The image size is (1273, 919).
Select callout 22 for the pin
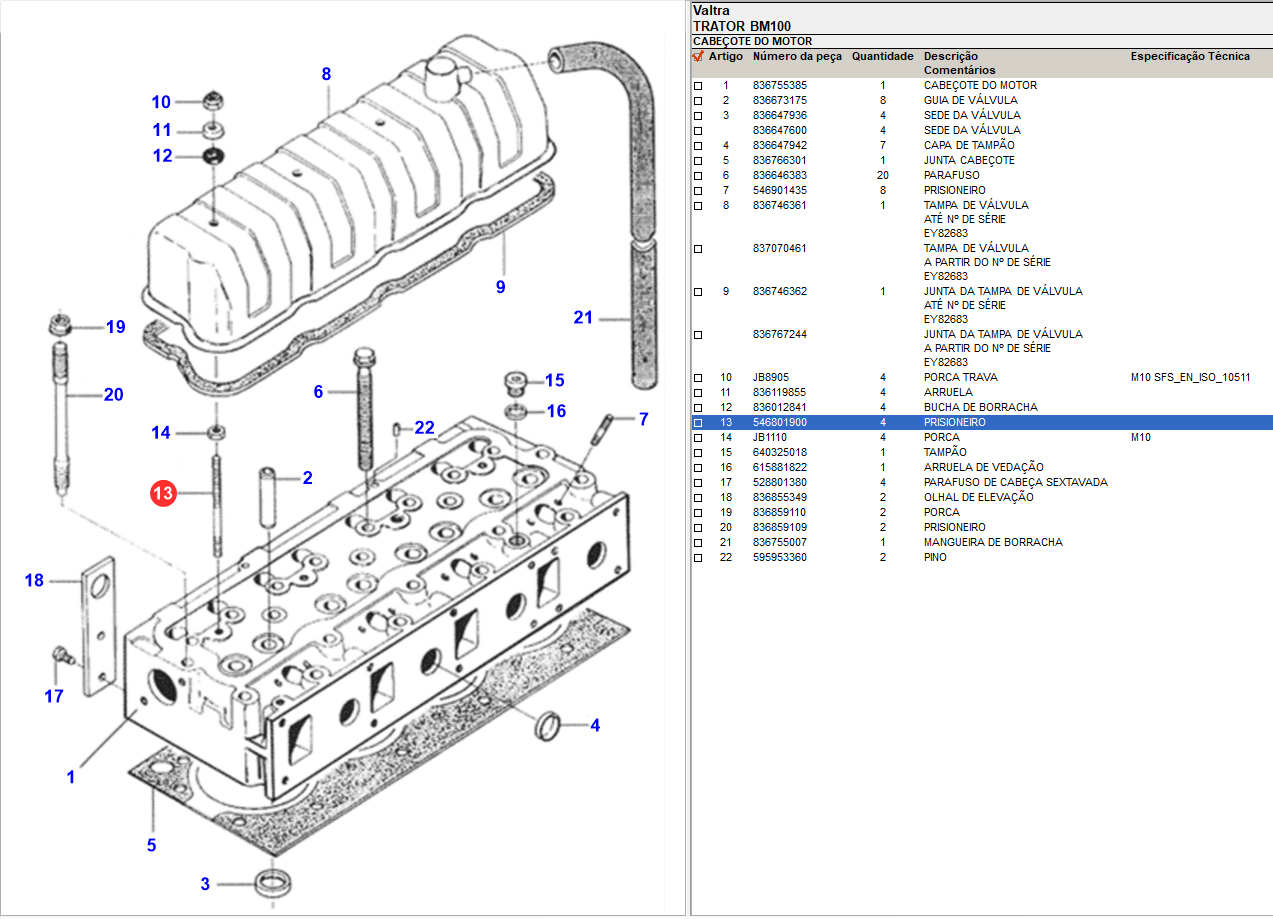(425, 428)
